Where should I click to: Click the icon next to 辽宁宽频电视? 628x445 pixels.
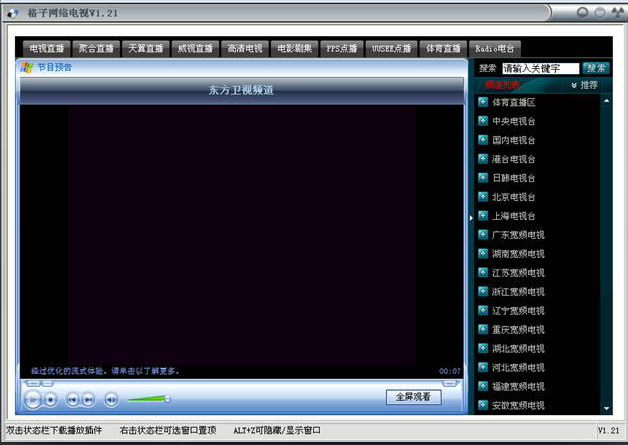pos(483,310)
